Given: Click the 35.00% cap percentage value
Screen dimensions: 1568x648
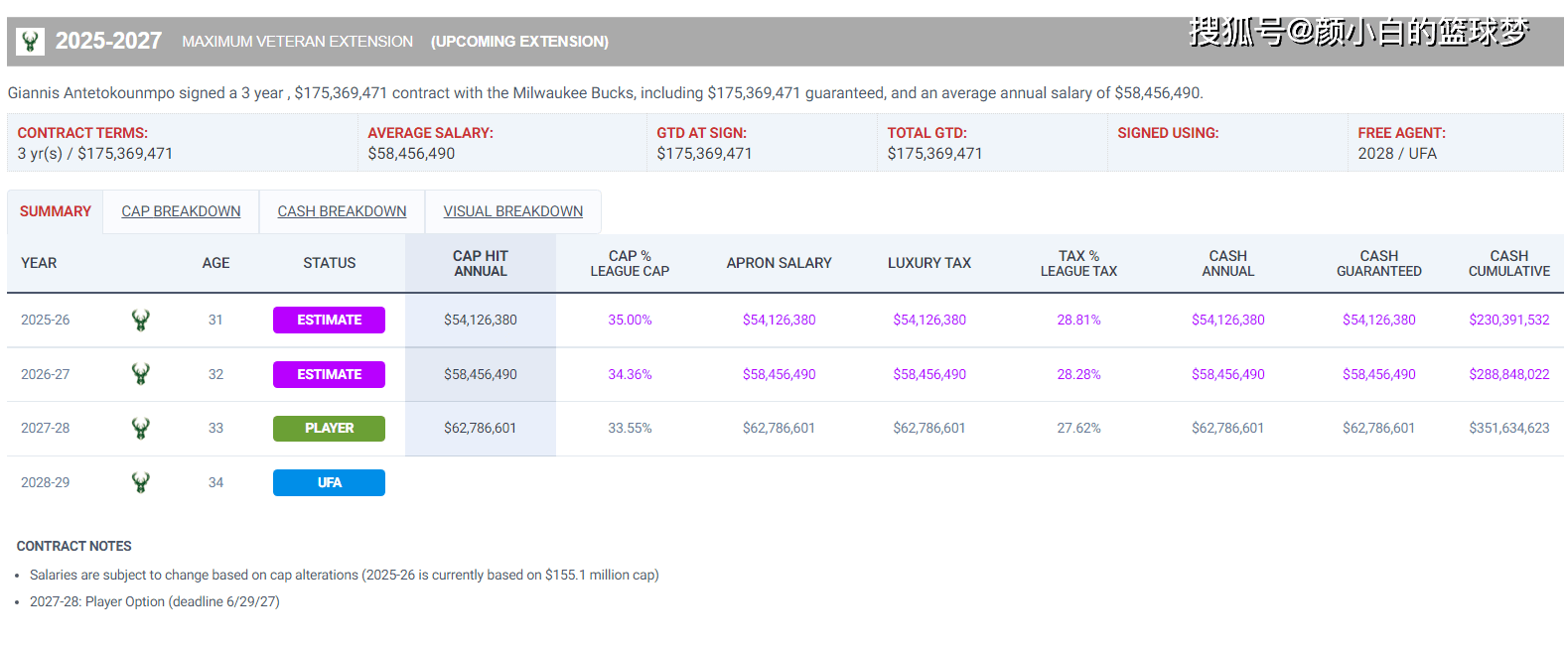Looking at the screenshot, I should click(x=630, y=320).
